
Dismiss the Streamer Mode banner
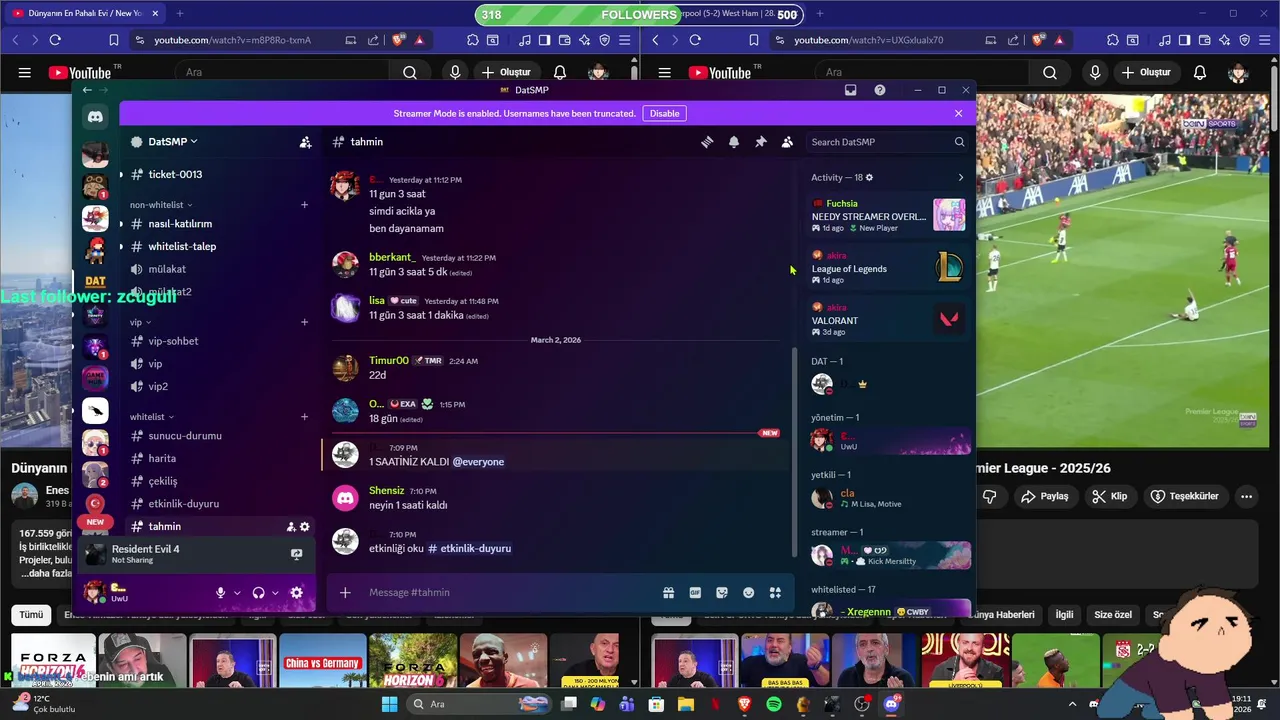coord(958,113)
